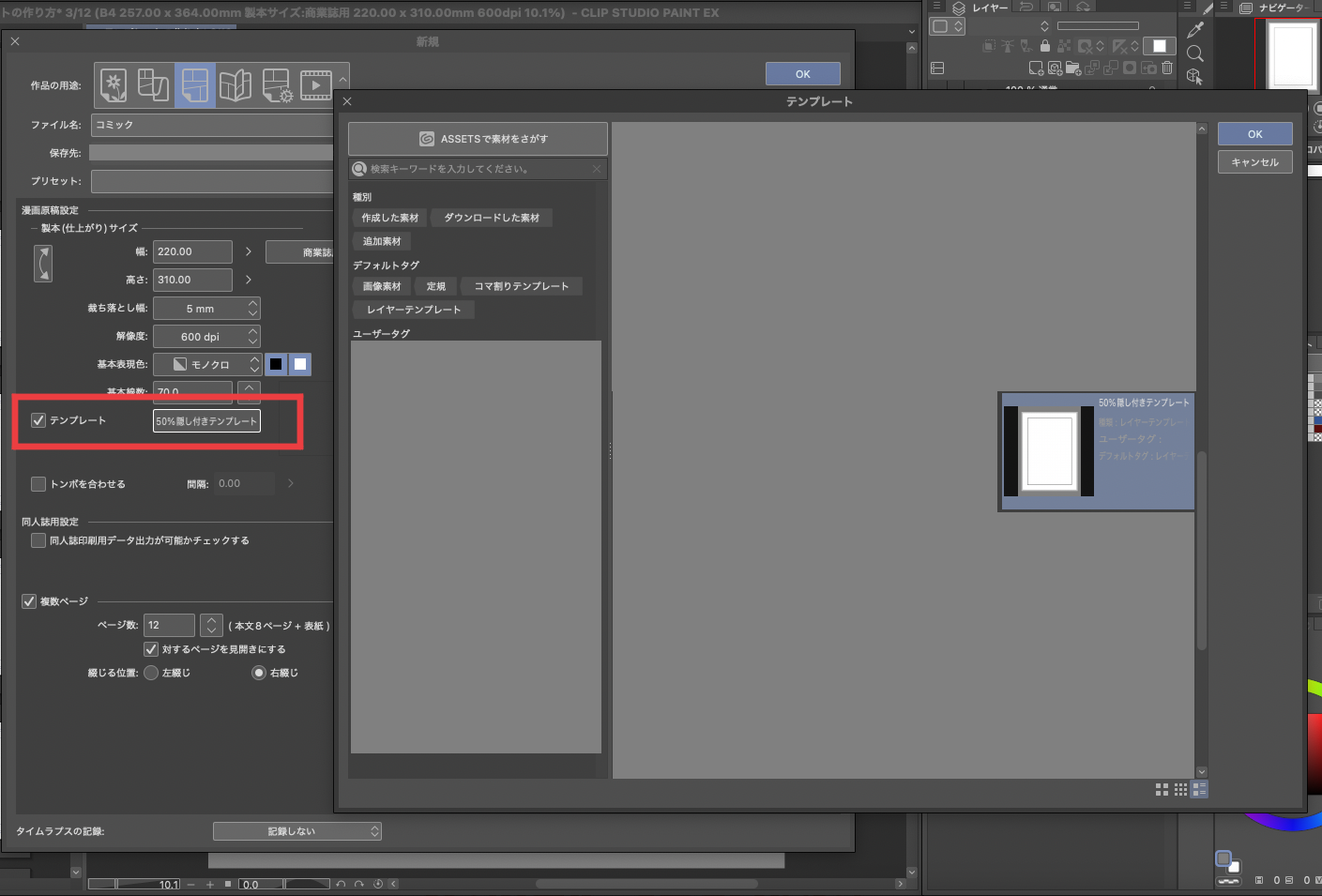Select the Webtoon work type icon
The image size is (1322, 896).
(x=154, y=85)
